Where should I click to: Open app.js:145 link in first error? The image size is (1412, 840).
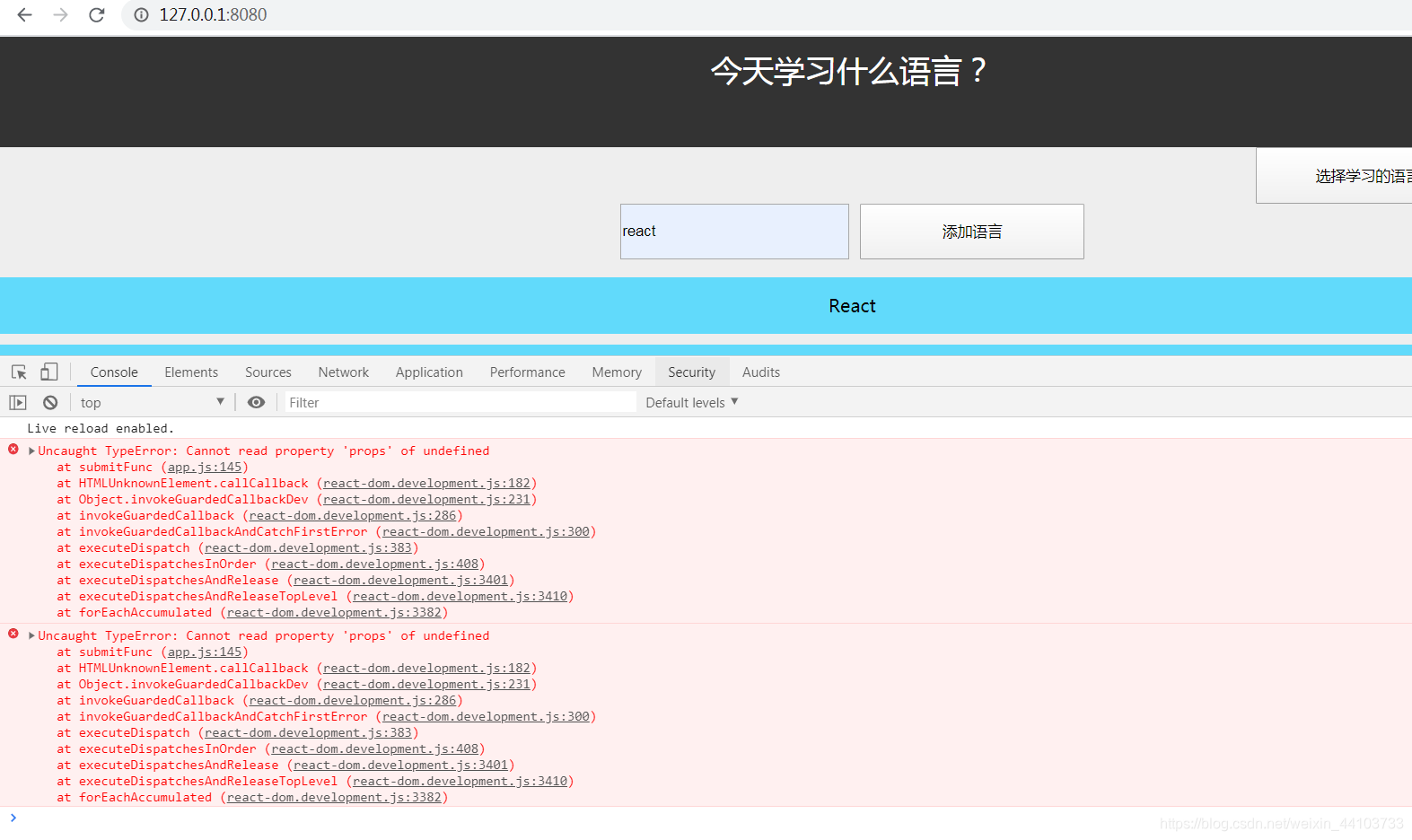click(206, 467)
